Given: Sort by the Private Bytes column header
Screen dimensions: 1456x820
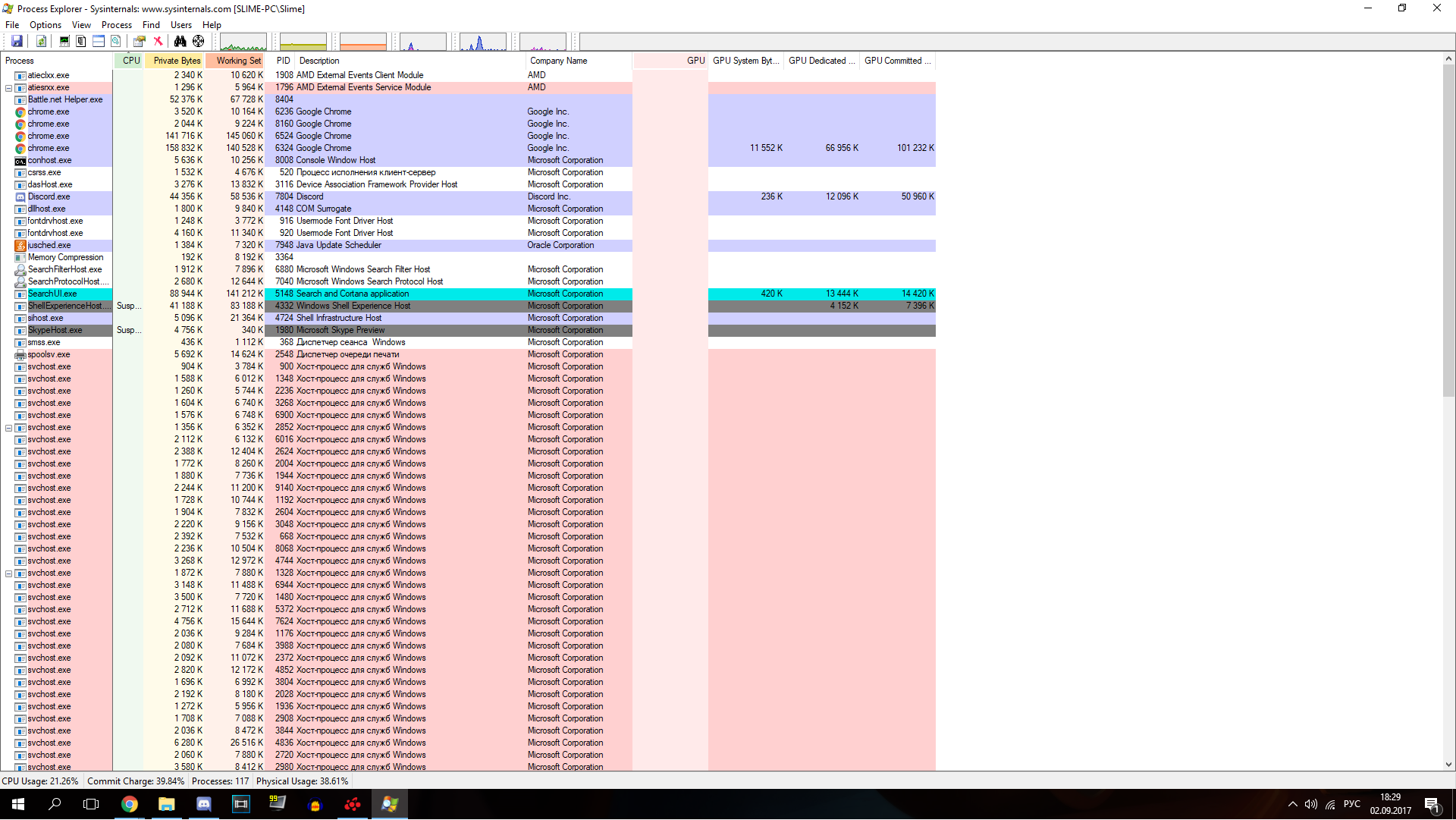Looking at the screenshot, I should pos(174,61).
